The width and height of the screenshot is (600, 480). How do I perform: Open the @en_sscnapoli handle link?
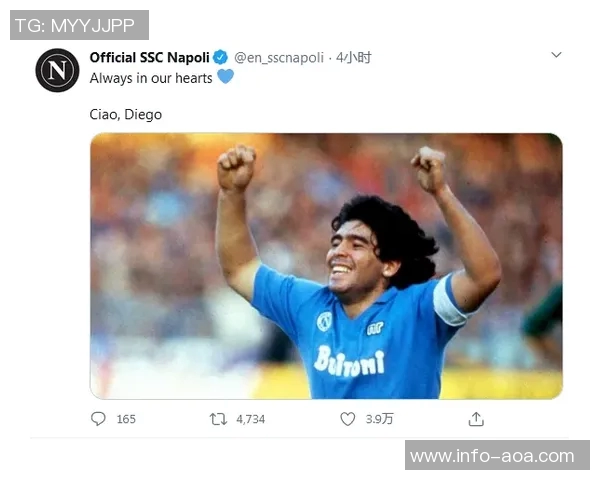pos(279,58)
